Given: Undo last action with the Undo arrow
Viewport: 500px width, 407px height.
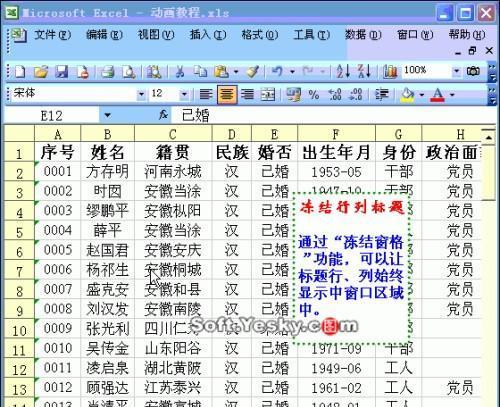Looking at the screenshot, I should click(x=277, y=71).
